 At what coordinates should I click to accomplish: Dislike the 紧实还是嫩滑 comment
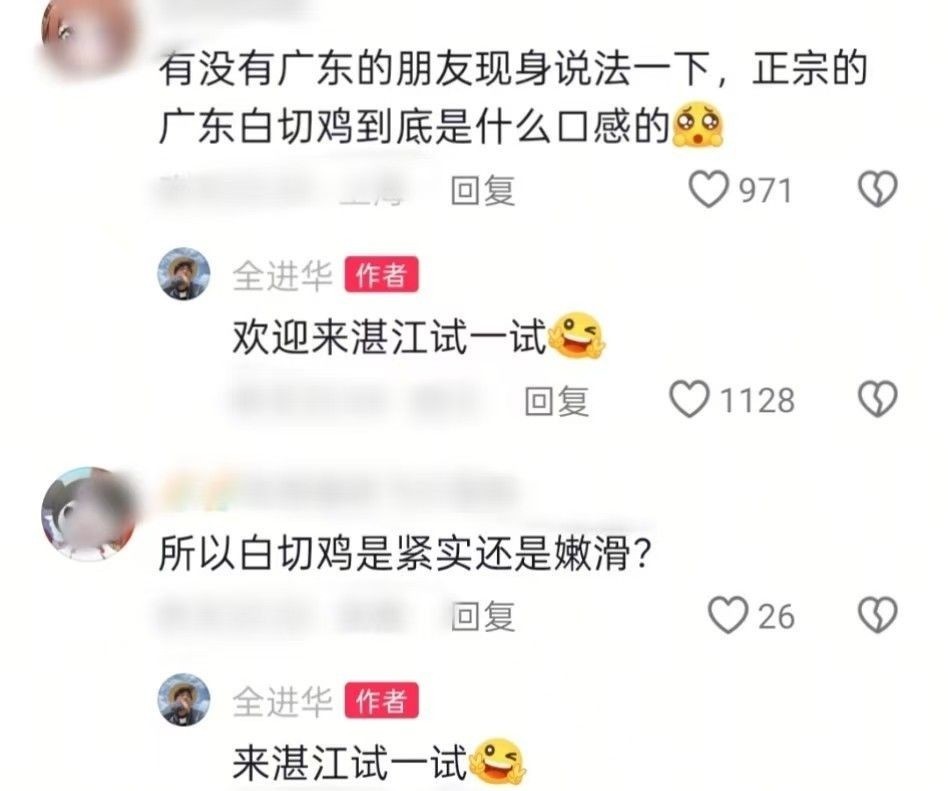tap(877, 615)
